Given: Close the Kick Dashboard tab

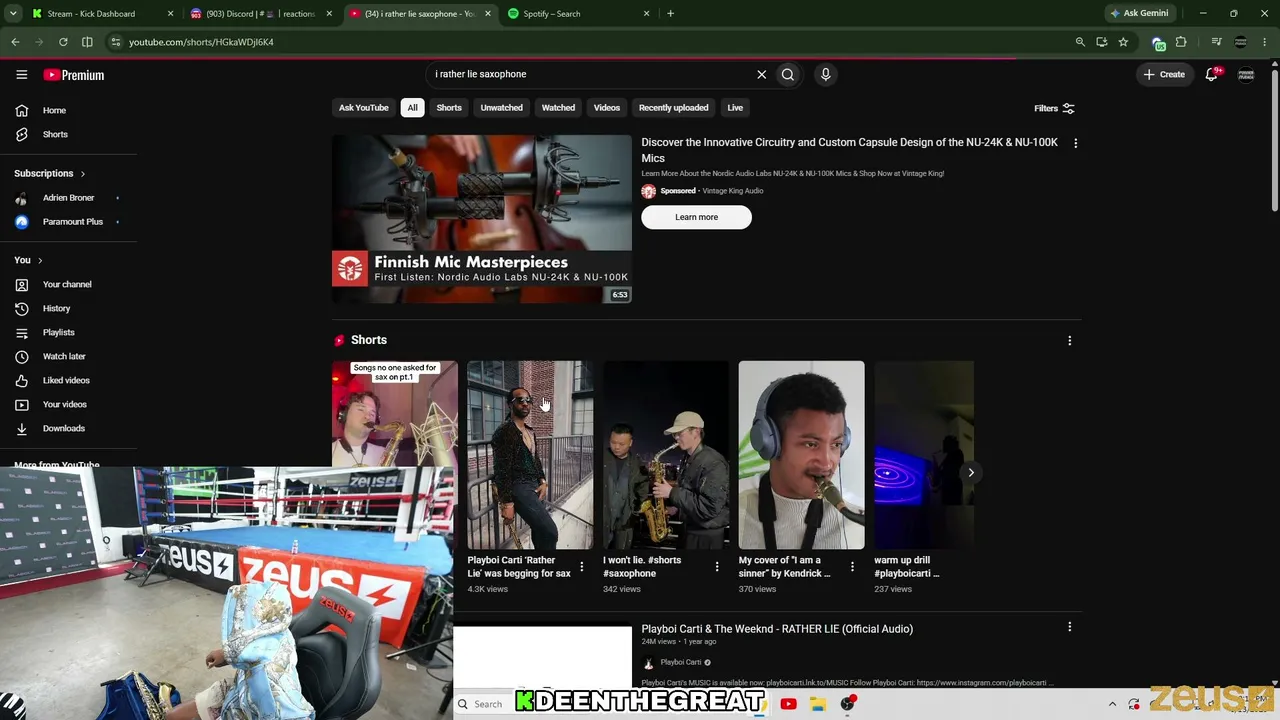Looking at the screenshot, I should 170,14.
